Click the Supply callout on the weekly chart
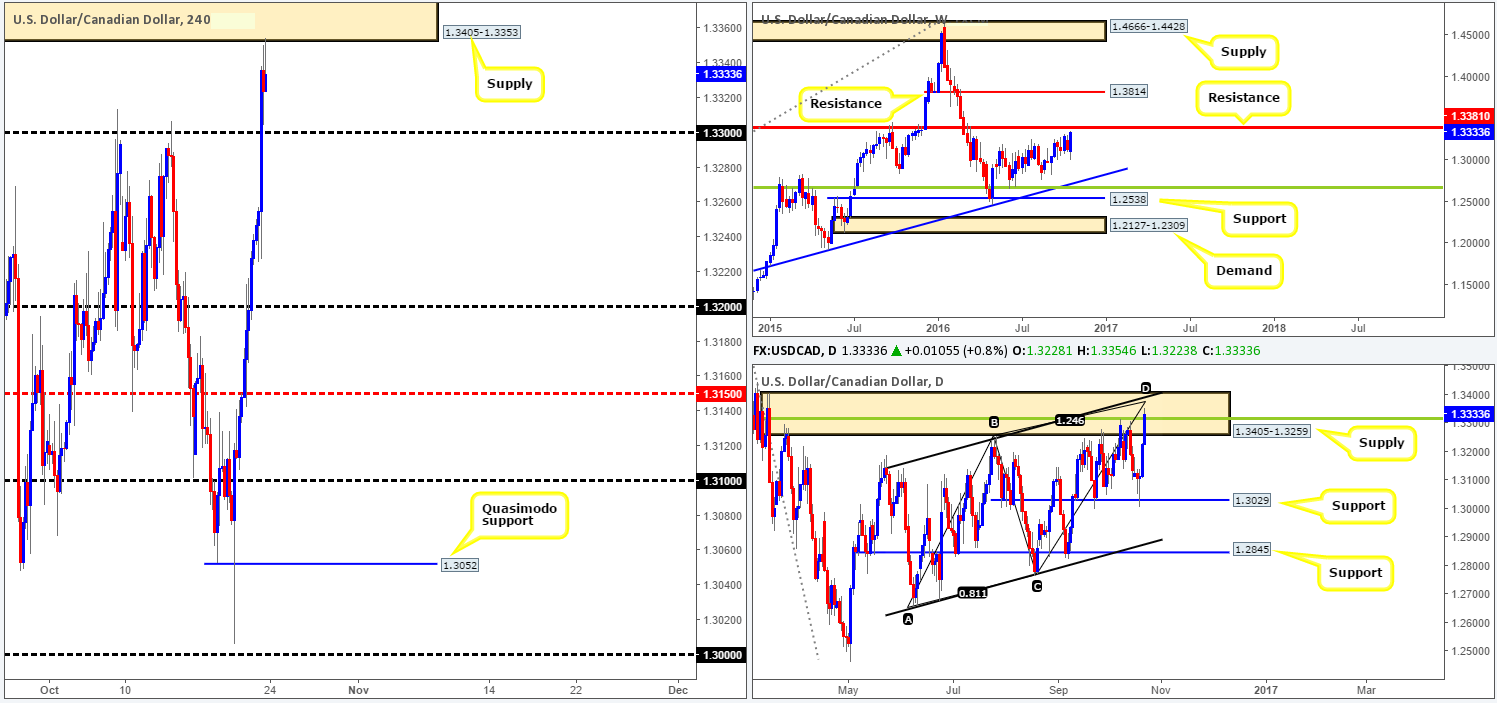This screenshot has height=703, width=1497. point(1243,52)
